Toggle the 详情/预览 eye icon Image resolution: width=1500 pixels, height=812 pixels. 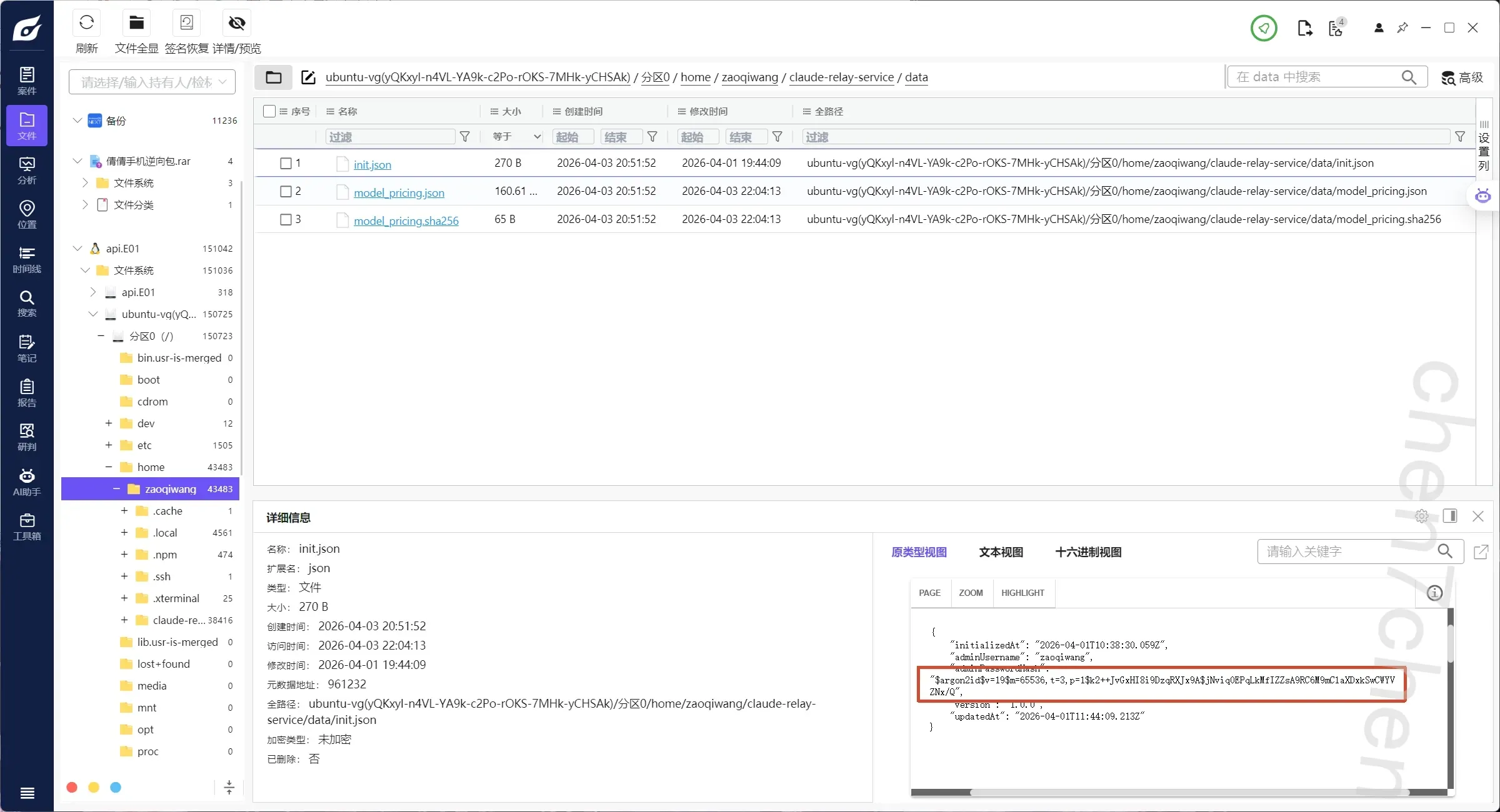click(236, 23)
